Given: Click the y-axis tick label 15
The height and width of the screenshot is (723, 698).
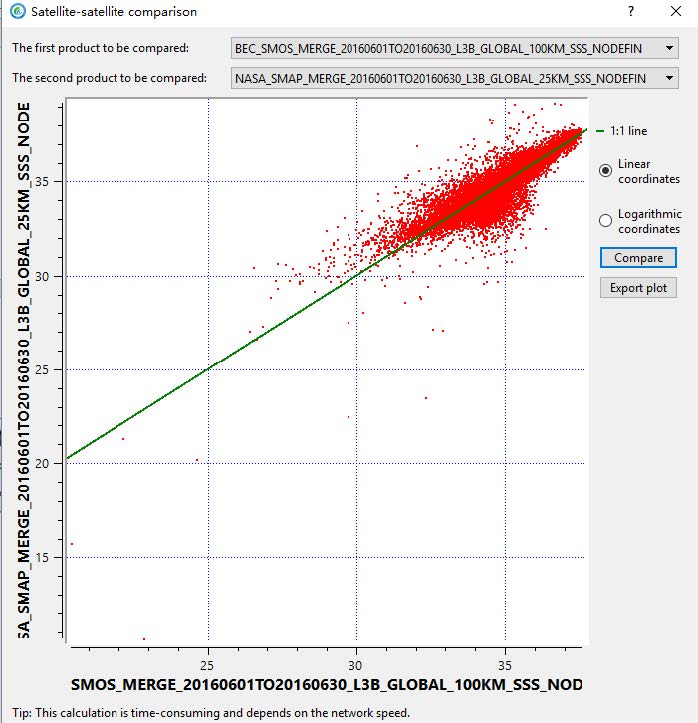Looking at the screenshot, I should coord(41,557).
